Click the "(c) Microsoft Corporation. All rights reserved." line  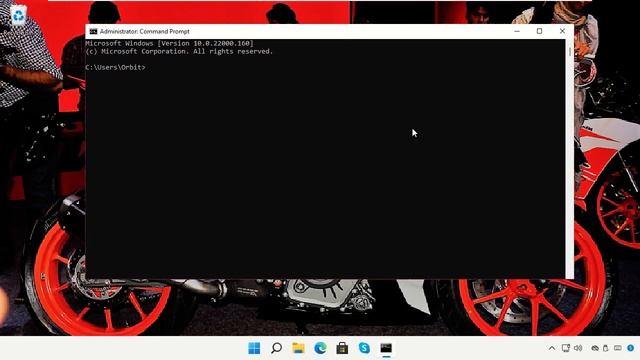179,51
